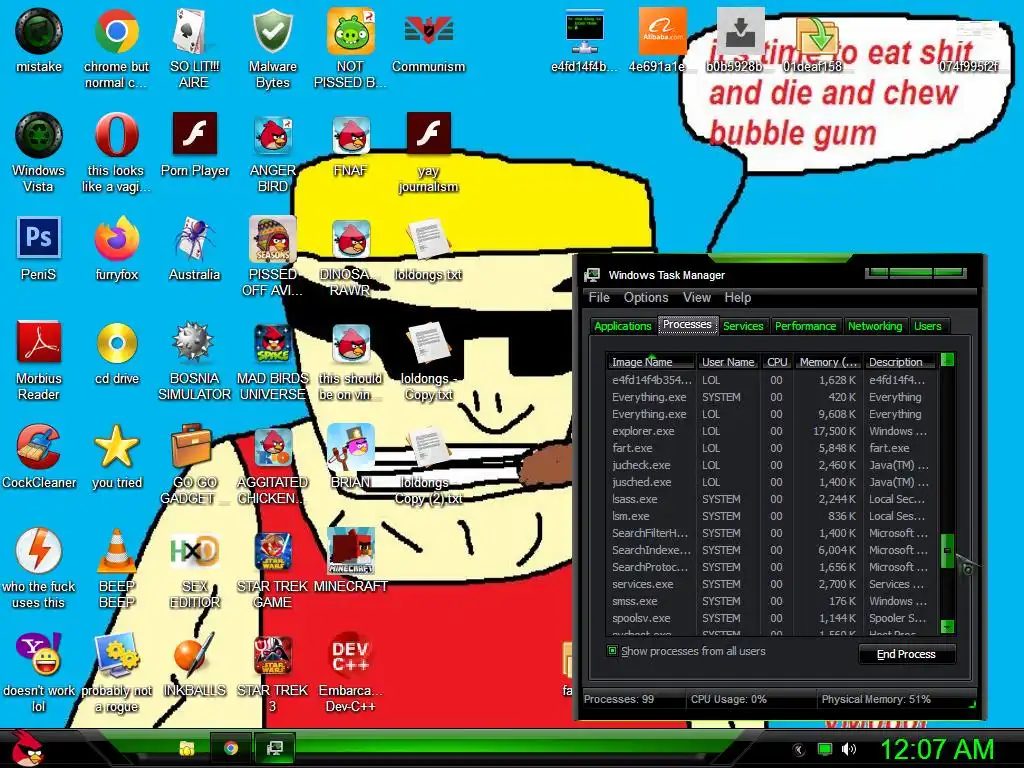The width and height of the screenshot is (1024, 768).
Task: Switch to the Performance tab
Action: pos(805,326)
